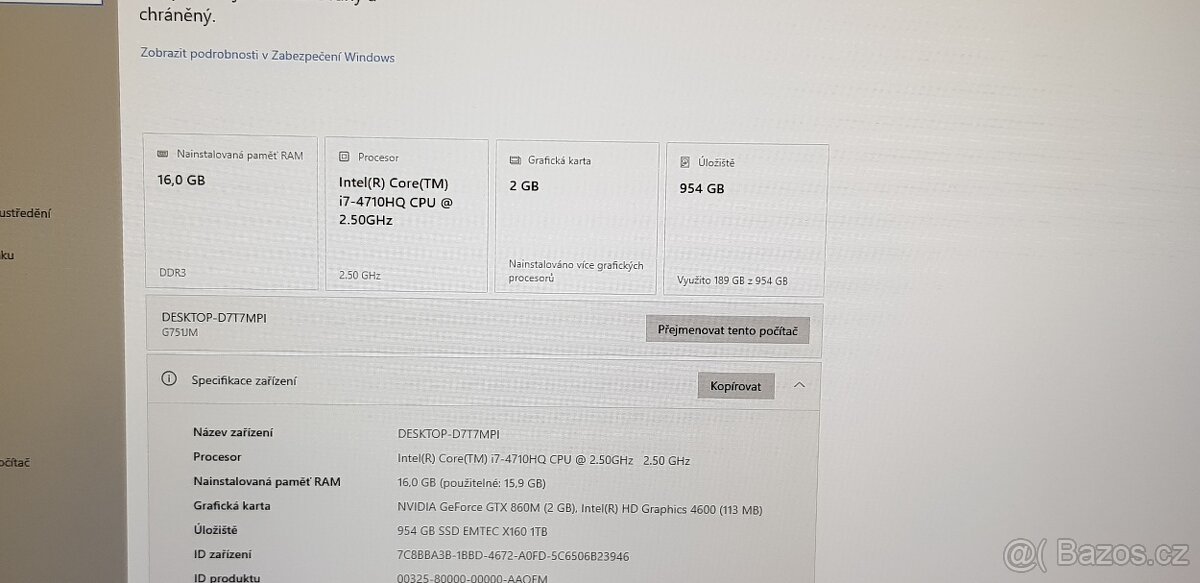Click the Přejmenovat tento počítač button
This screenshot has width=1200, height=583.
click(x=728, y=330)
